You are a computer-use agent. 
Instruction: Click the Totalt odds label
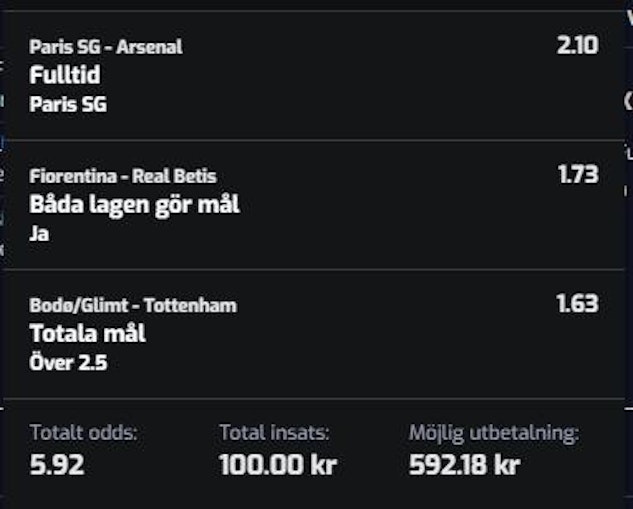[x=84, y=433]
